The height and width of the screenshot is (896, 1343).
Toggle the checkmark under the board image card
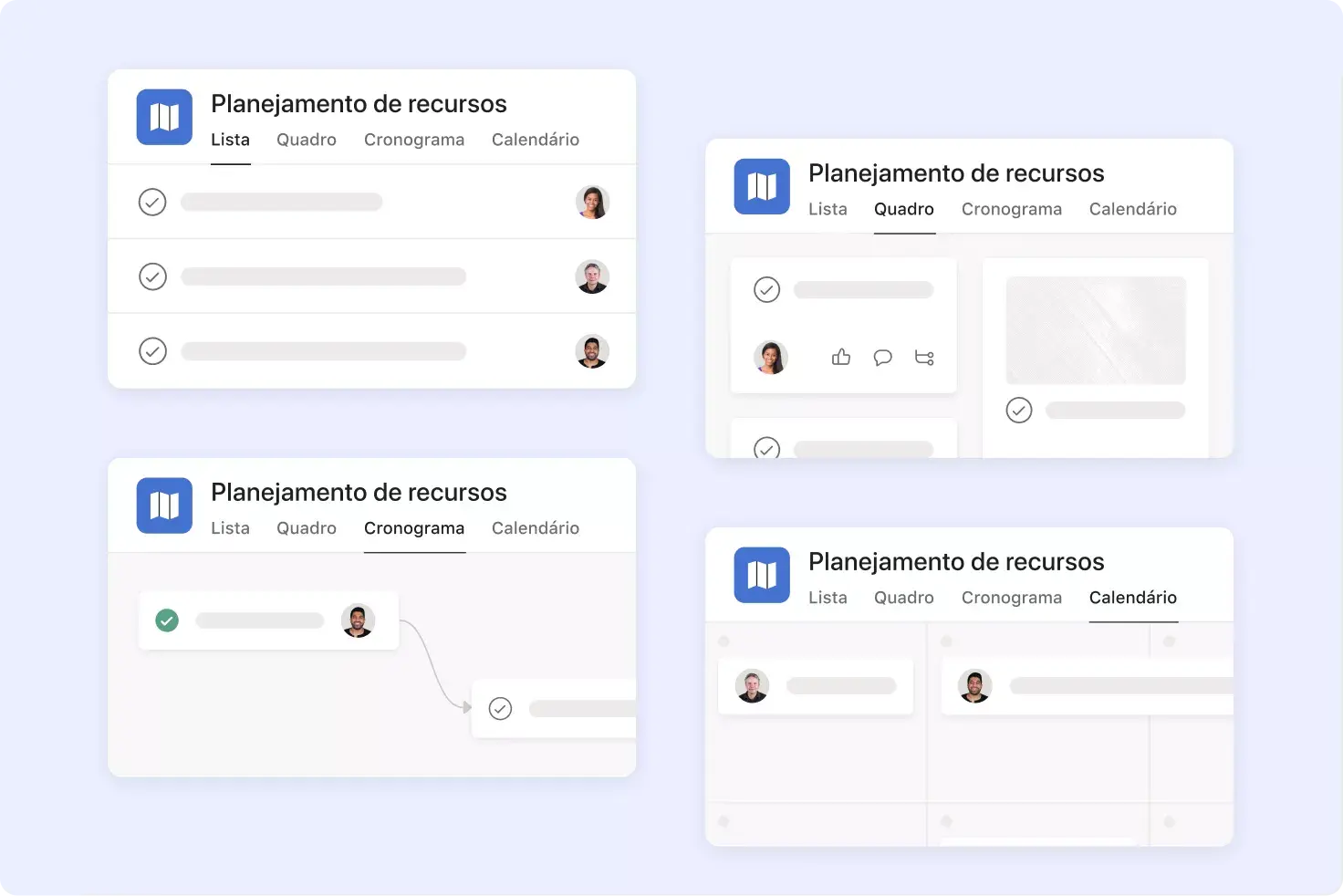click(x=1019, y=411)
